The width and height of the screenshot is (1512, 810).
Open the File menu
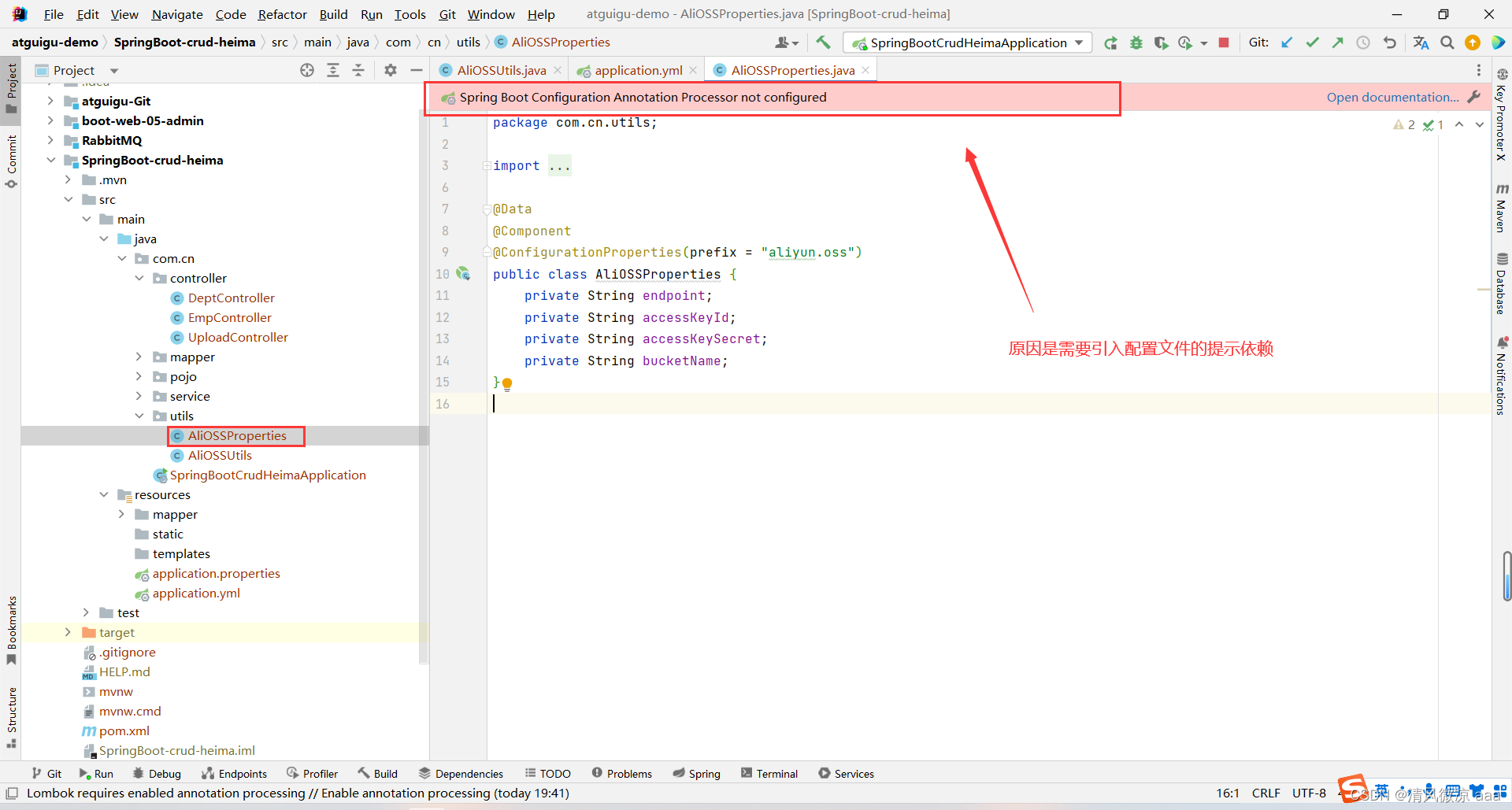pyautogui.click(x=54, y=14)
